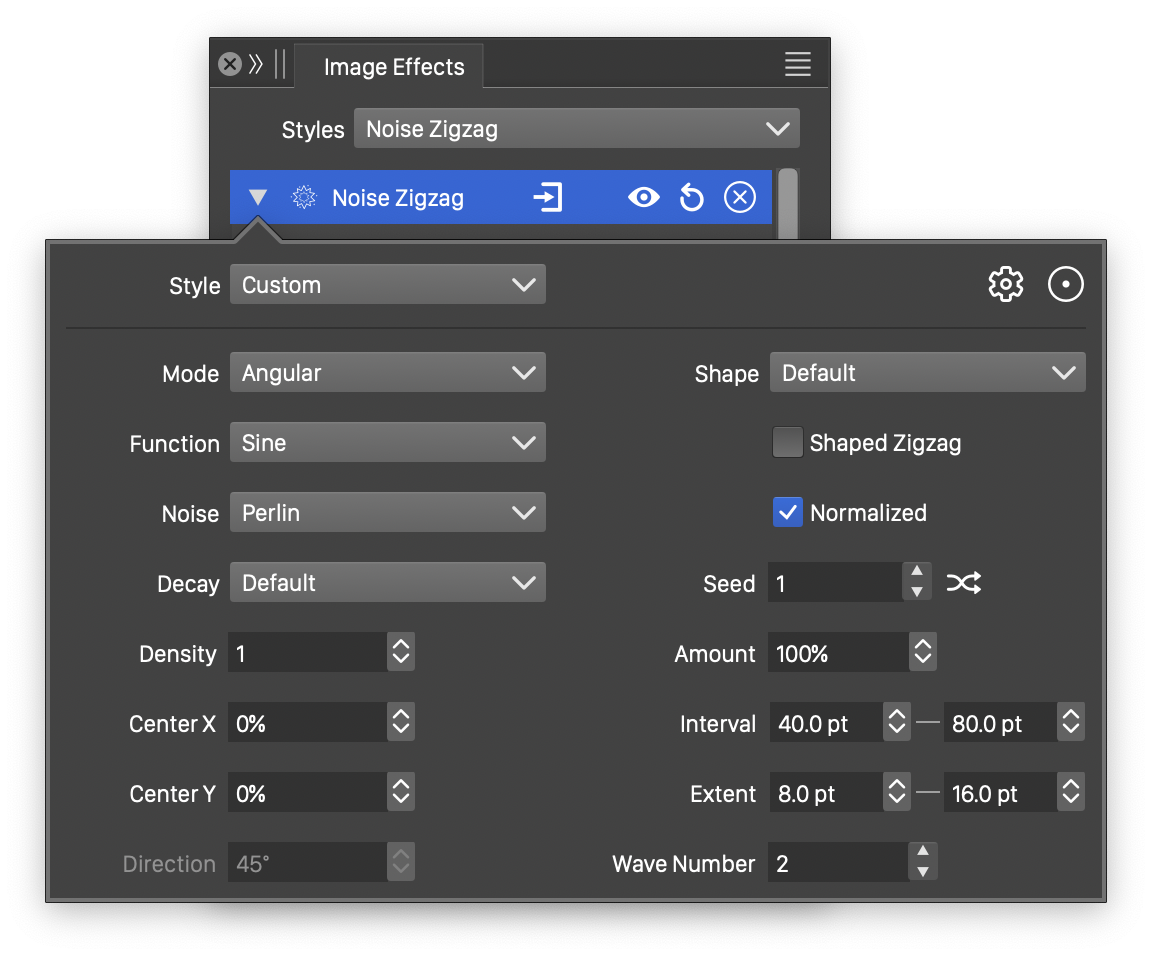Image resolution: width=1152 pixels, height=956 pixels.
Task: Expand the Function dropdown showing Sine
Action: coord(387,443)
